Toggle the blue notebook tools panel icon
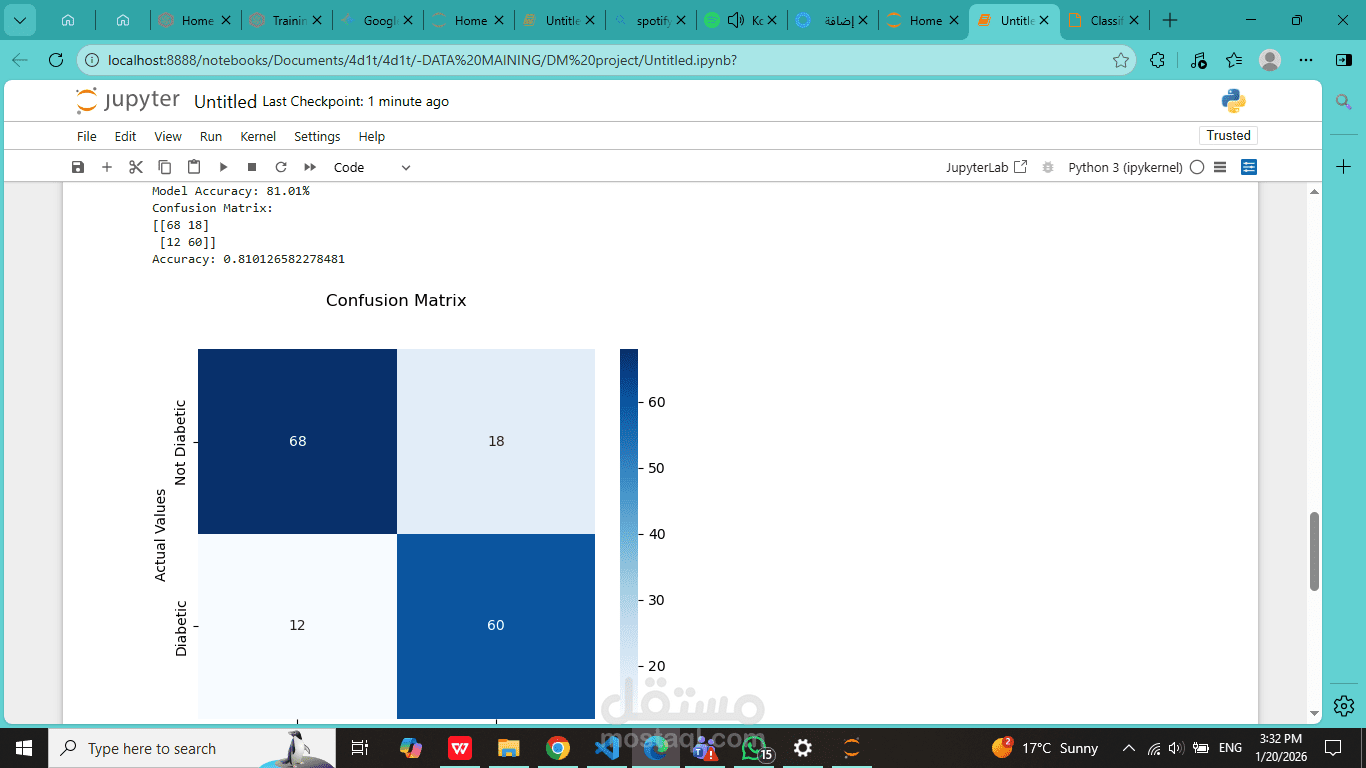Viewport: 1366px width, 768px height. (x=1249, y=167)
